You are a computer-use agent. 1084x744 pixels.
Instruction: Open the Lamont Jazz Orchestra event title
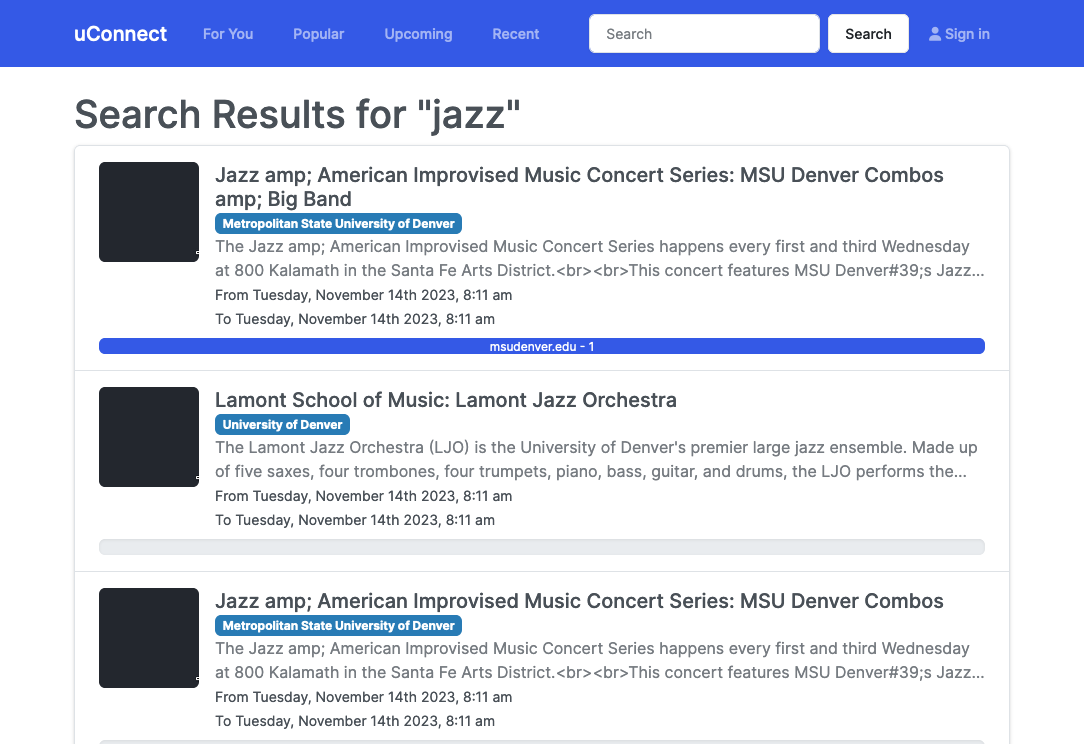(447, 400)
